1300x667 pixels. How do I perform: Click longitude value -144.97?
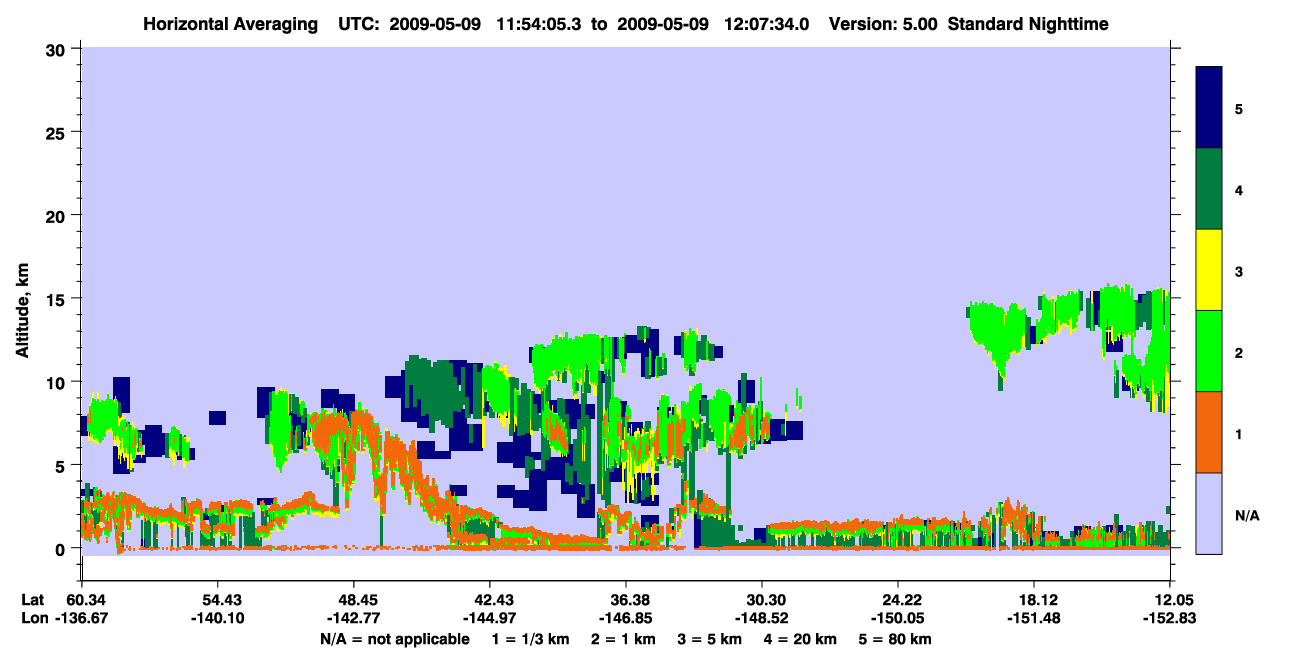click(490, 618)
